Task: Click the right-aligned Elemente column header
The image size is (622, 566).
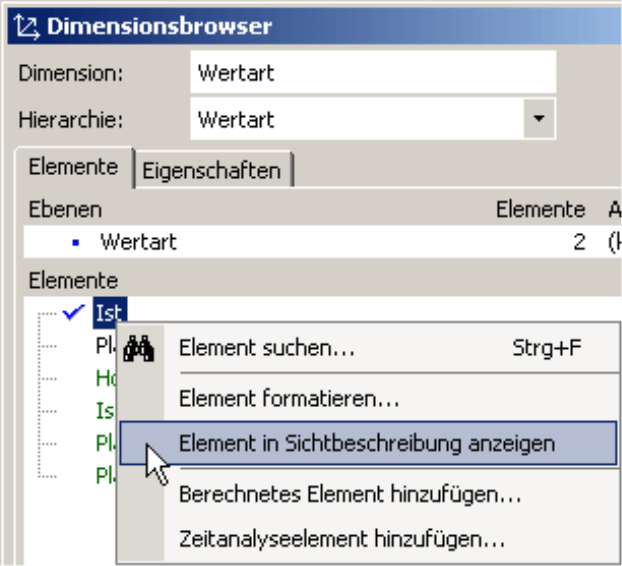Action: click(x=540, y=209)
